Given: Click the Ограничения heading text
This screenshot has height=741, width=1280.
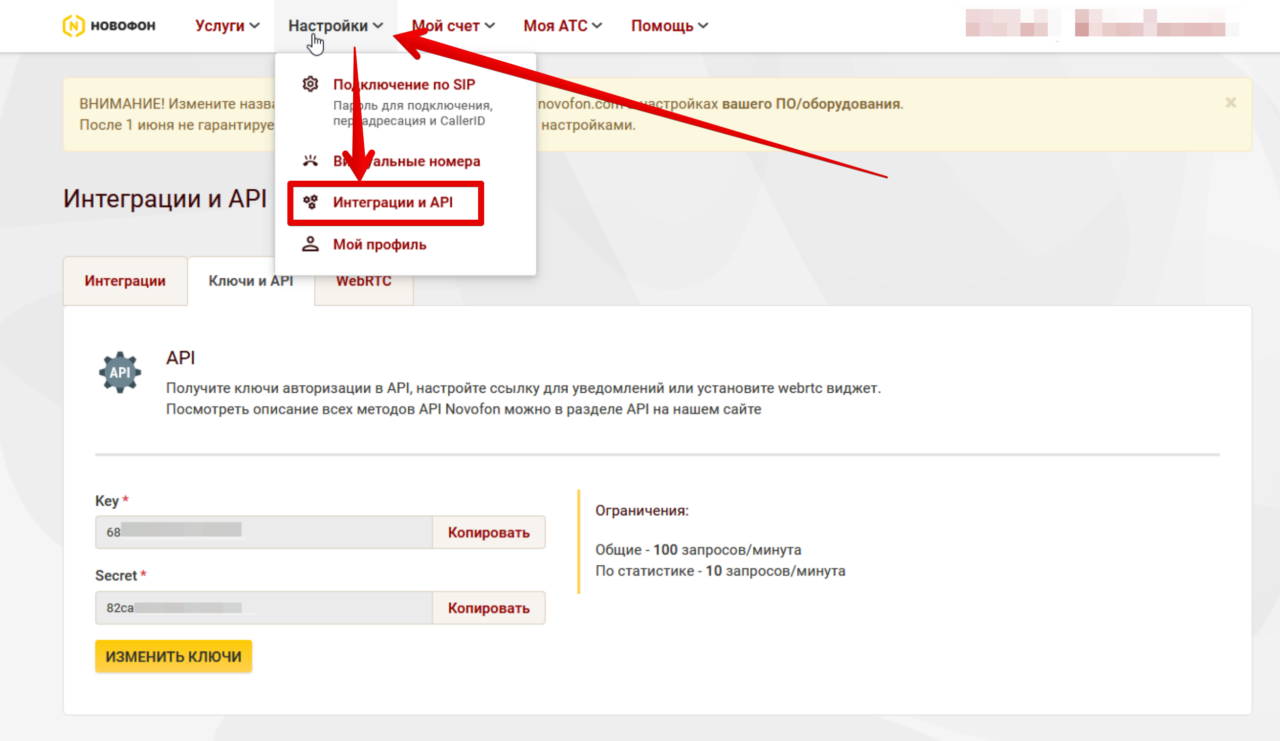Looking at the screenshot, I should (642, 510).
